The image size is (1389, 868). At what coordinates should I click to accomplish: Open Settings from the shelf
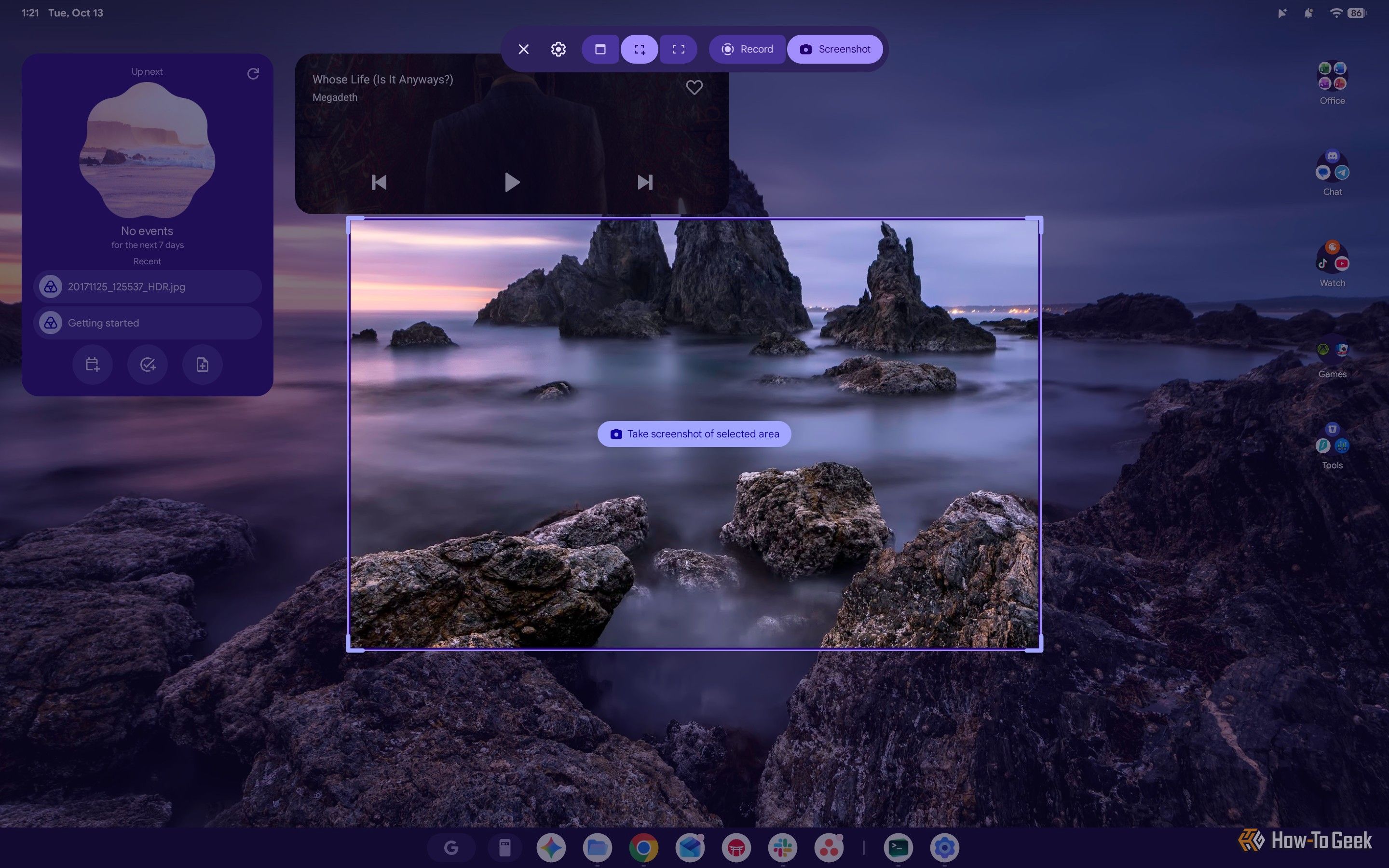point(945,847)
